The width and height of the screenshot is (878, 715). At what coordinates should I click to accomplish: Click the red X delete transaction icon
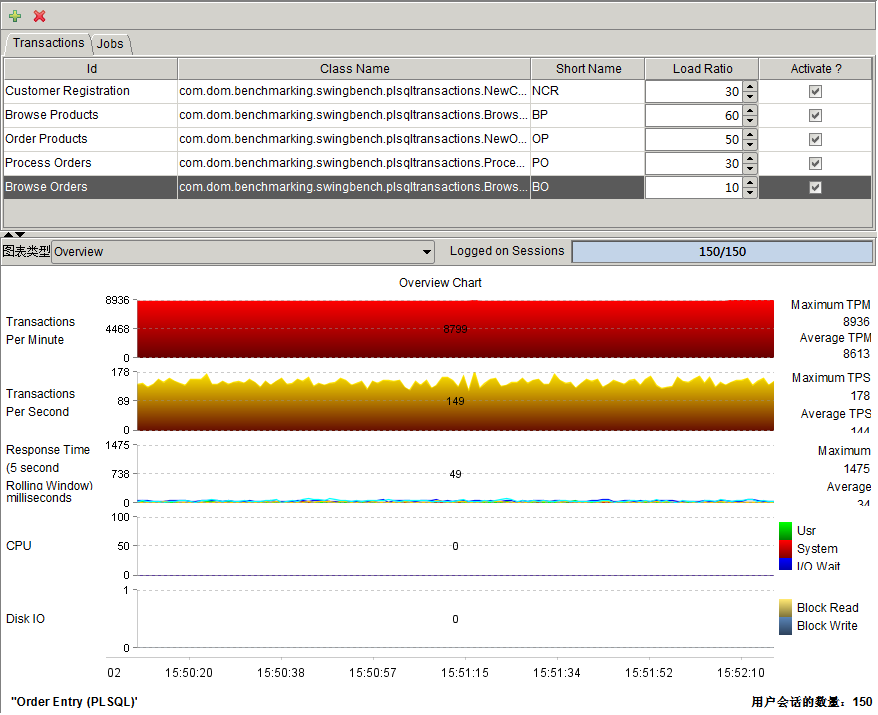pos(40,16)
